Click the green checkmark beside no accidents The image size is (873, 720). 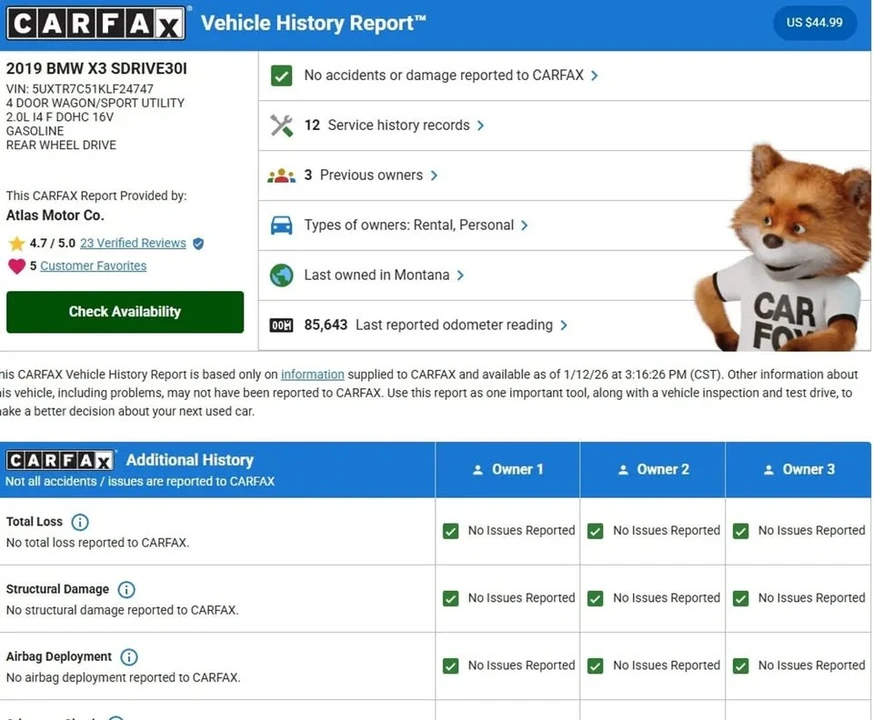click(x=281, y=75)
